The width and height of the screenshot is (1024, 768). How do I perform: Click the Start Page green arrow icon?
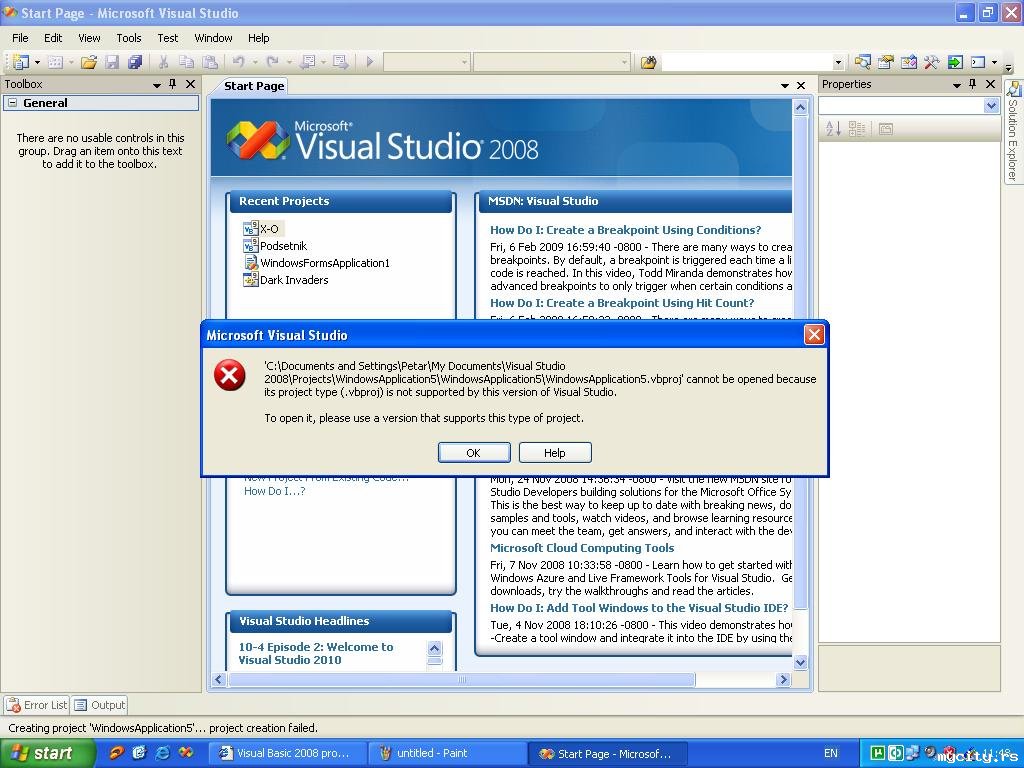click(x=955, y=62)
